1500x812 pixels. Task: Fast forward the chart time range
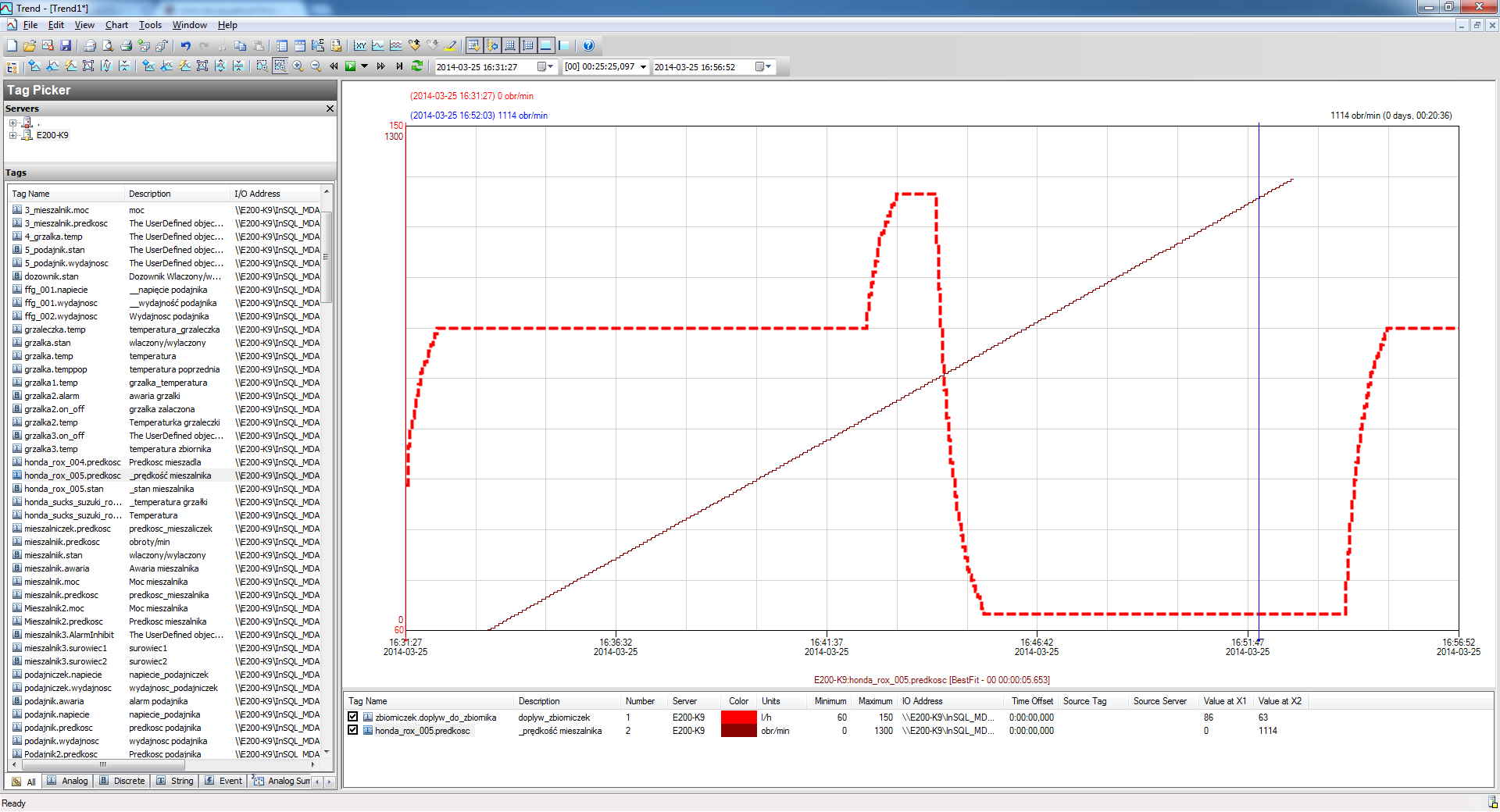[380, 66]
